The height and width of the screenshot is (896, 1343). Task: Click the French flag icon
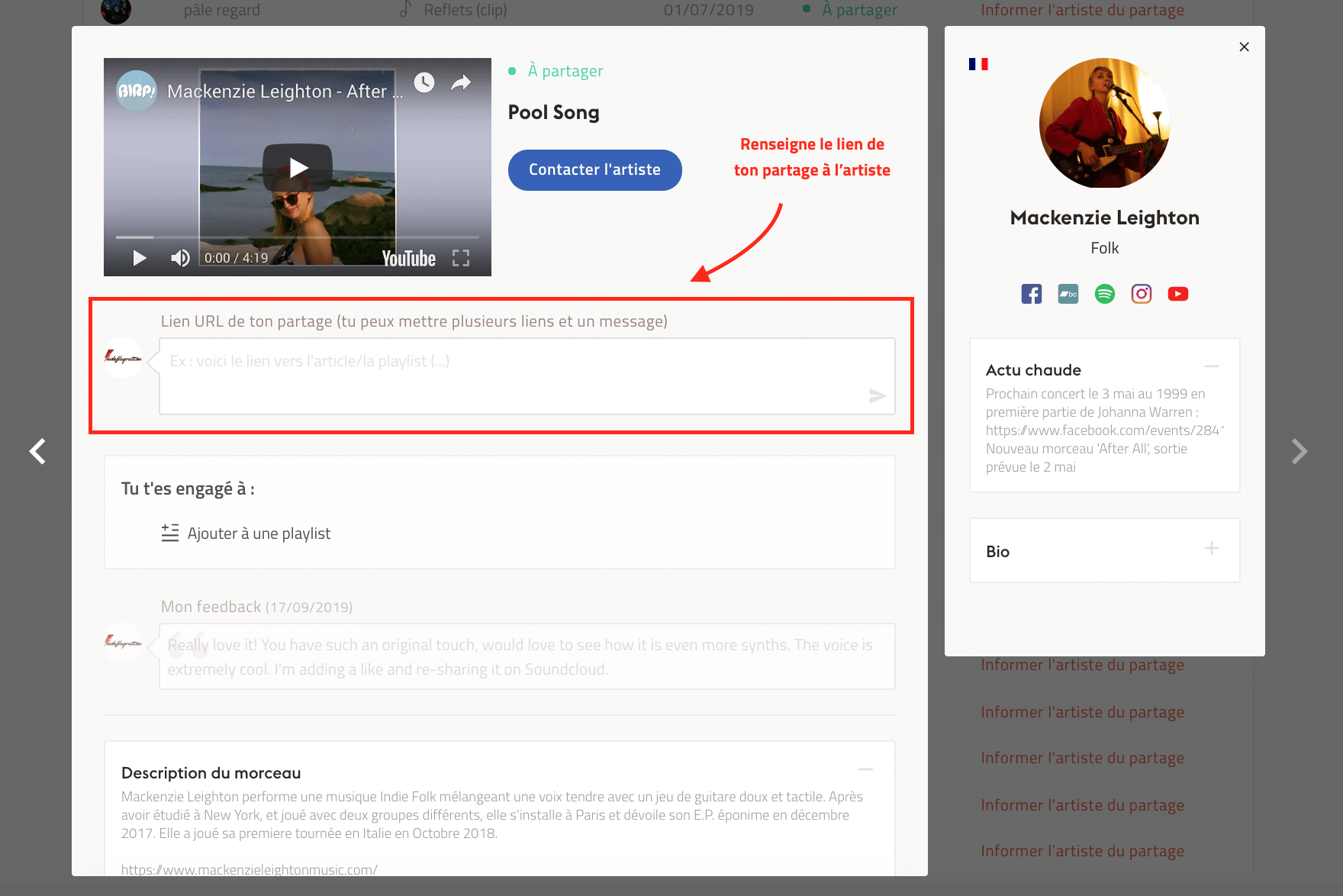(978, 64)
